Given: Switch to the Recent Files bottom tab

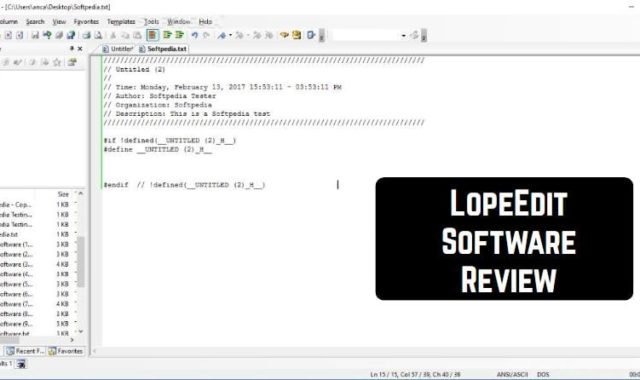Looking at the screenshot, I should pos(25,351).
